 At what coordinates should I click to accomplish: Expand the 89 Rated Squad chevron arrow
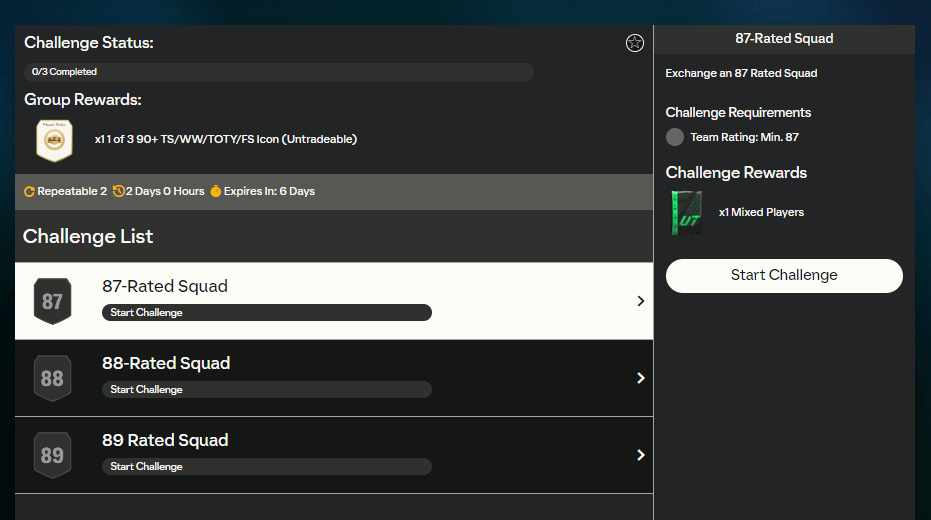(640, 455)
